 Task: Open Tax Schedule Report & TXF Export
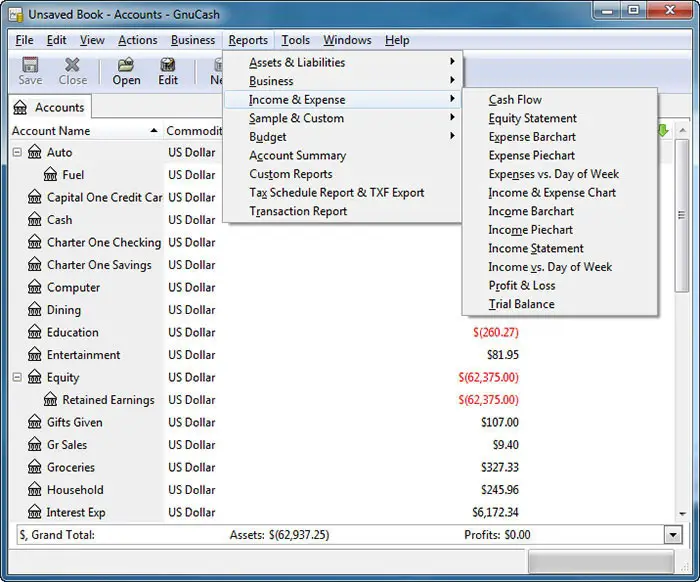(343, 192)
